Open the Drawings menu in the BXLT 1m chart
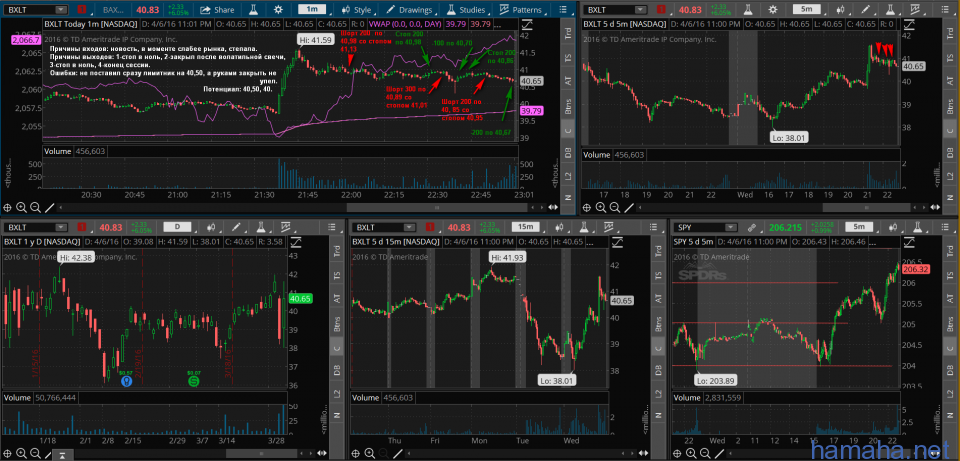The height and width of the screenshot is (461, 960). click(409, 10)
